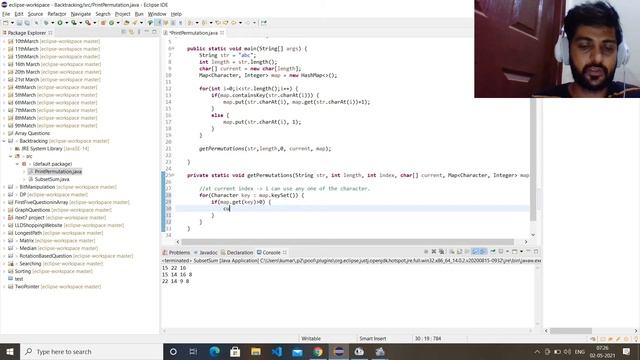Switch to the Javadoc tab
Image resolution: width=640 pixels, height=360 pixels.
(205, 252)
